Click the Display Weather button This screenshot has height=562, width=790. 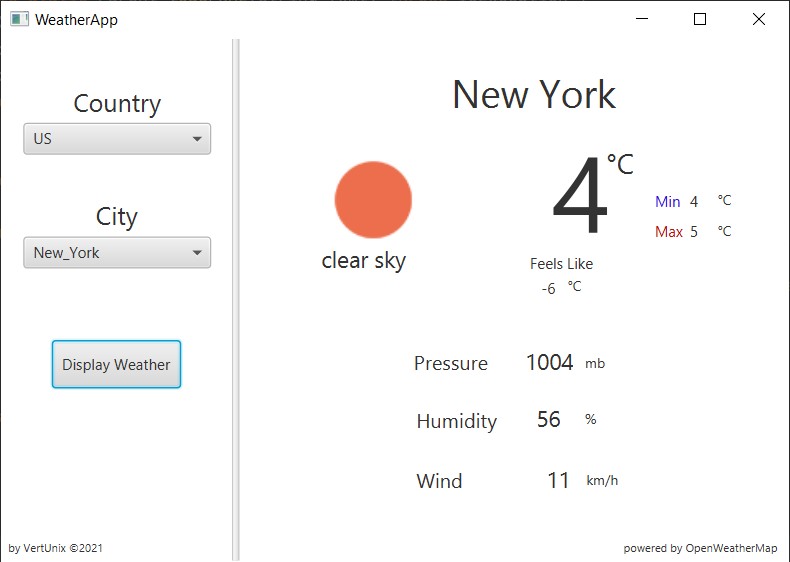tap(116, 364)
